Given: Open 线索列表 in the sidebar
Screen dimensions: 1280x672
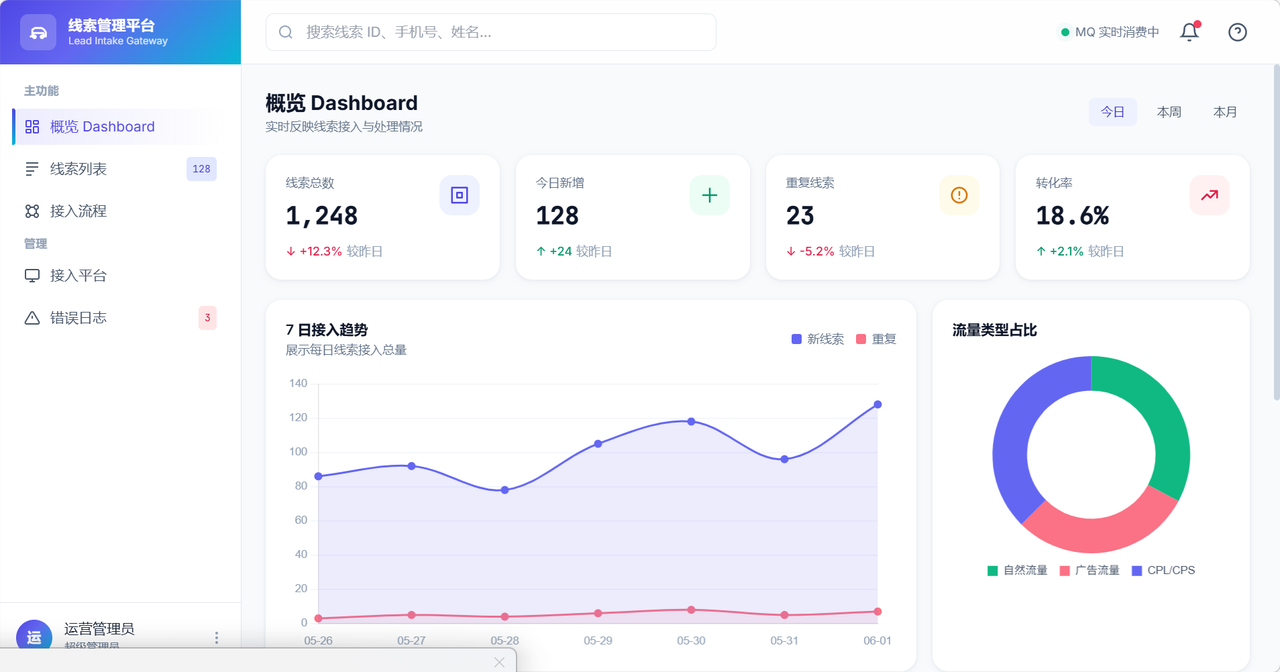Looking at the screenshot, I should point(120,169).
